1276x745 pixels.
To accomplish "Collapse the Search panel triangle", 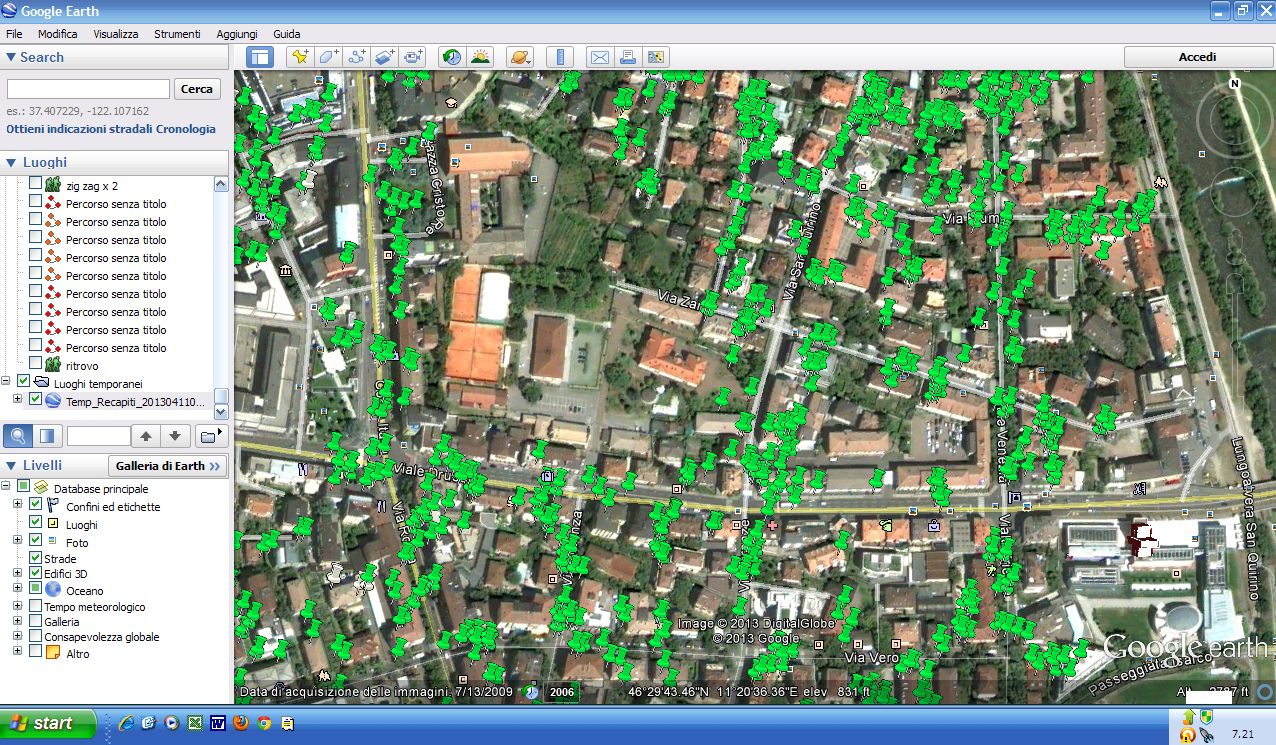I will point(11,57).
